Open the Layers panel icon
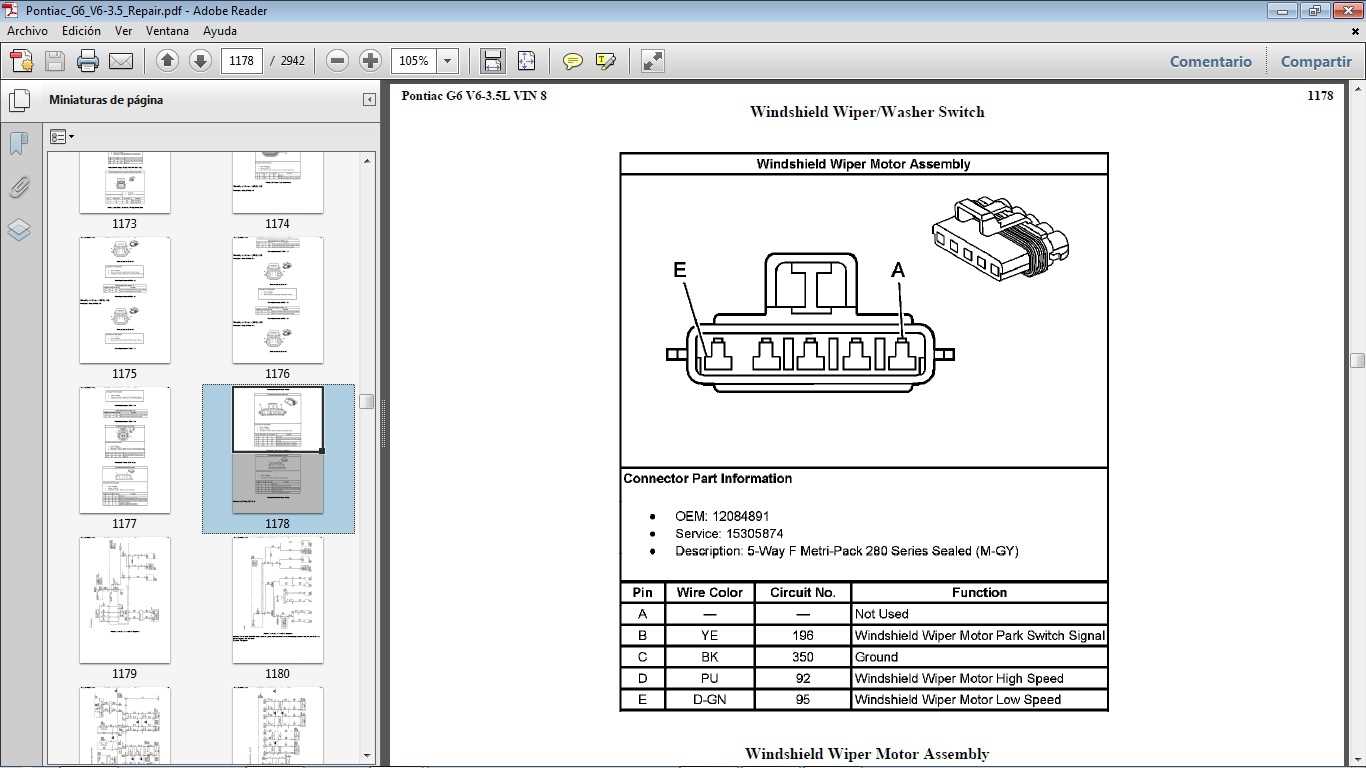 click(x=19, y=230)
